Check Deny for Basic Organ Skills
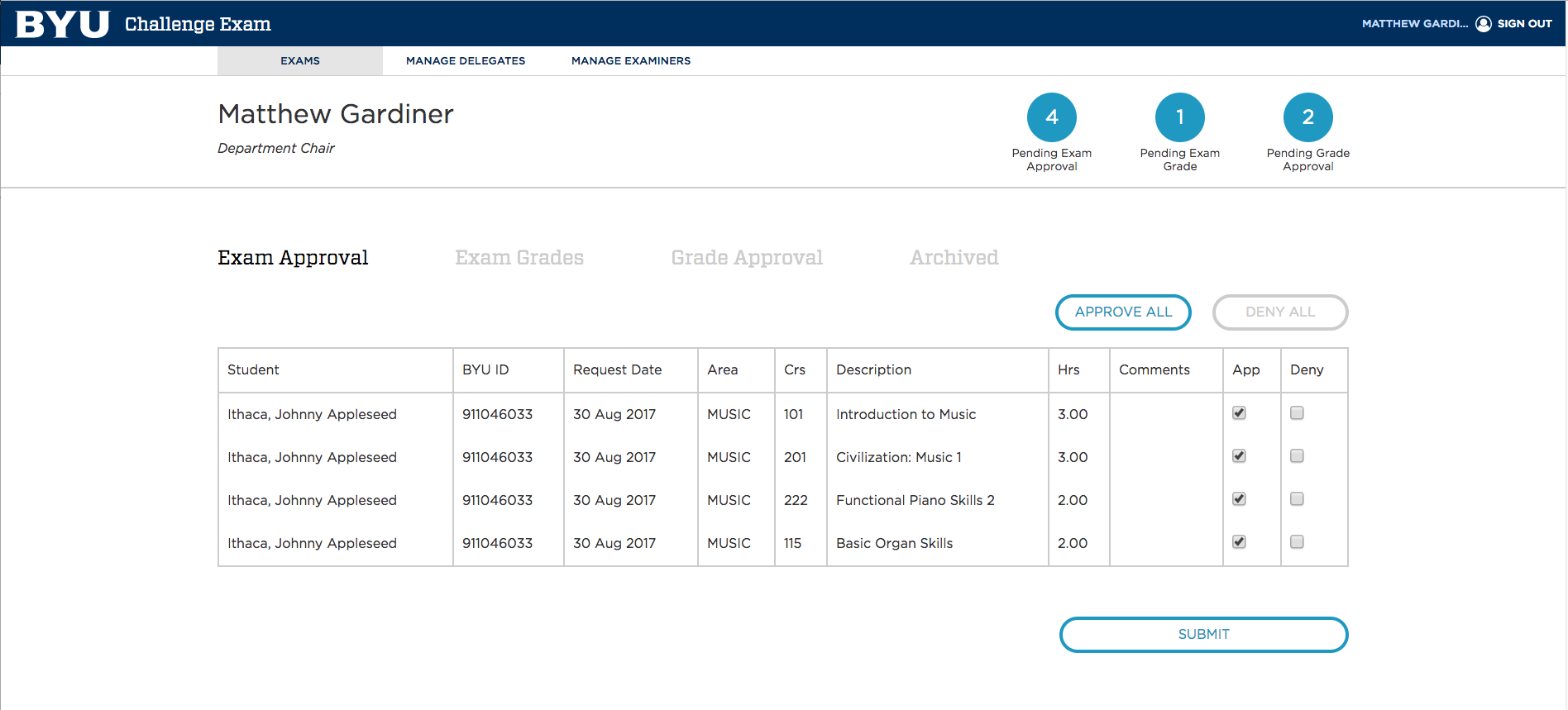Screen dimensions: 1568x710 (1297, 542)
